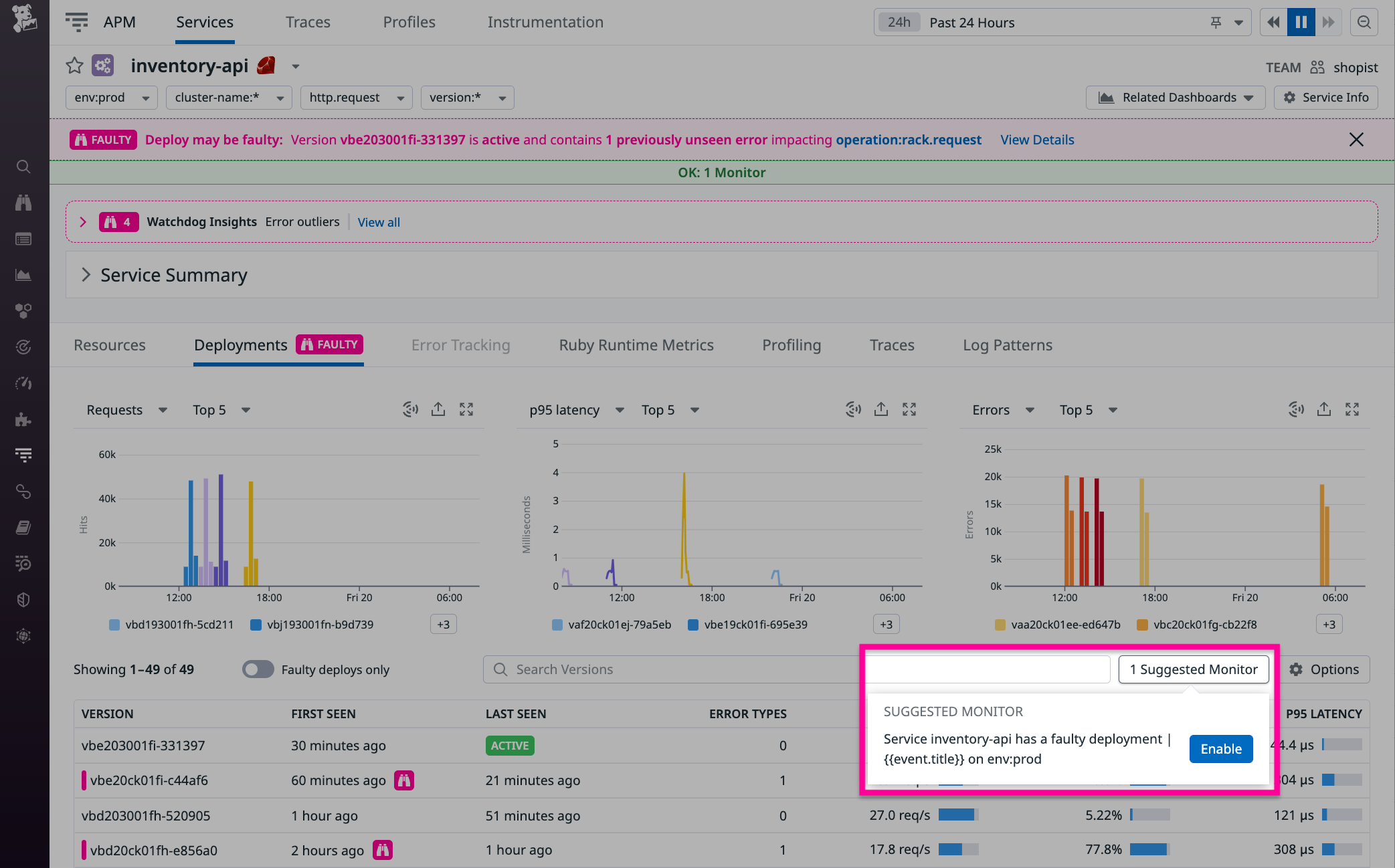Expand the Requests chart to fullscreen

tap(466, 409)
